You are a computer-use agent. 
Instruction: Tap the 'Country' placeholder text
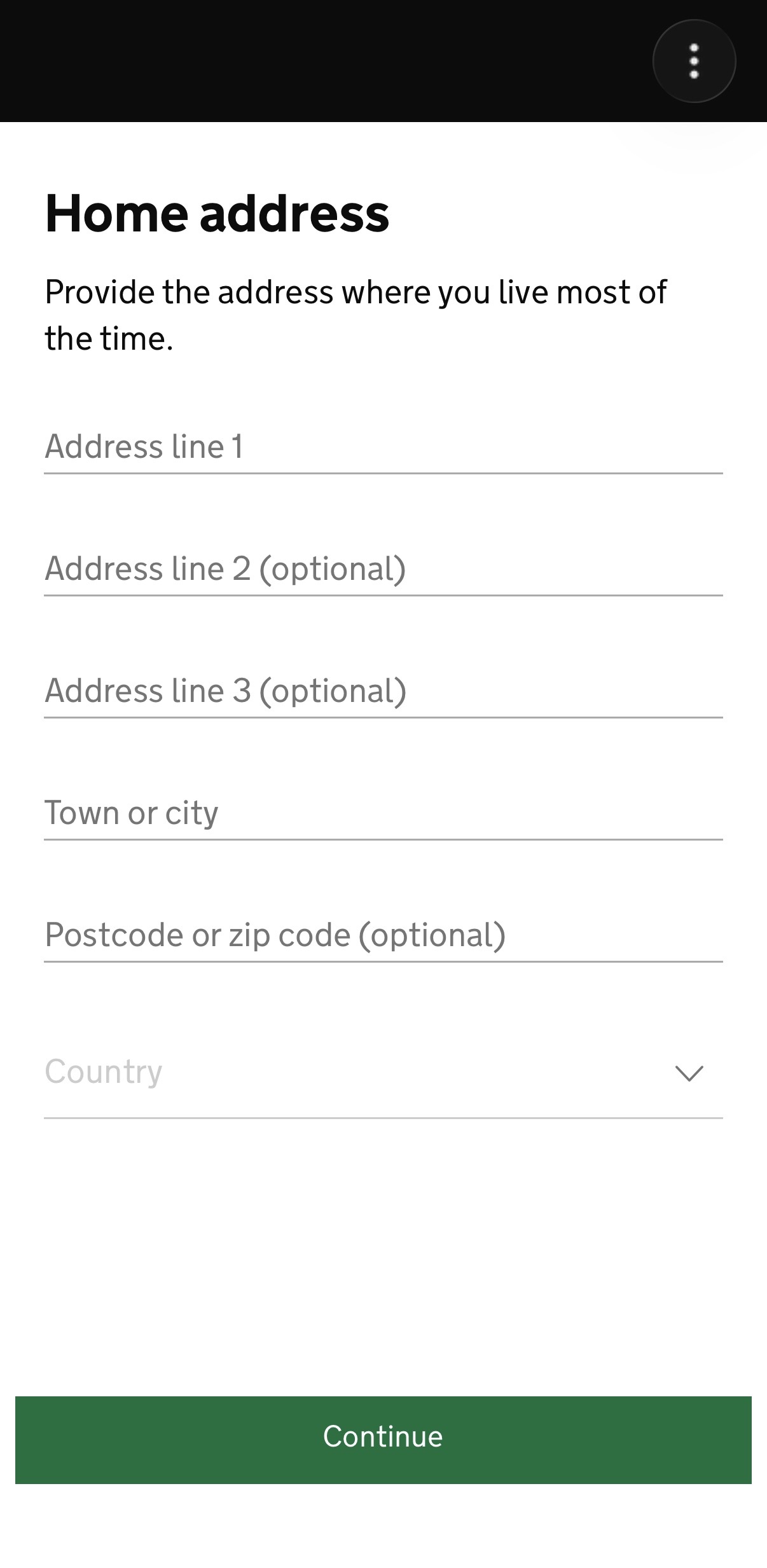104,1072
